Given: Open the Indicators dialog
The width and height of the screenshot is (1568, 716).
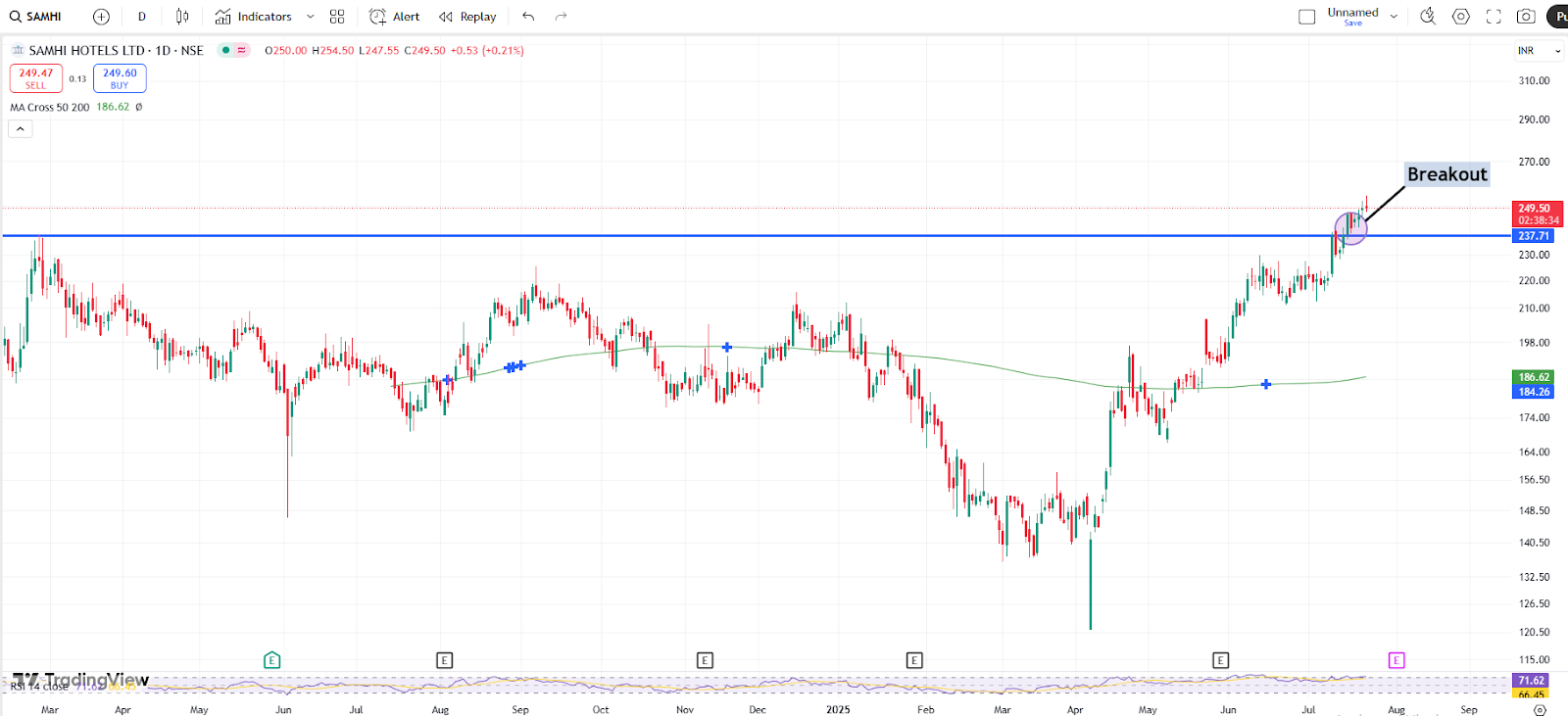Looking at the screenshot, I should point(253,17).
